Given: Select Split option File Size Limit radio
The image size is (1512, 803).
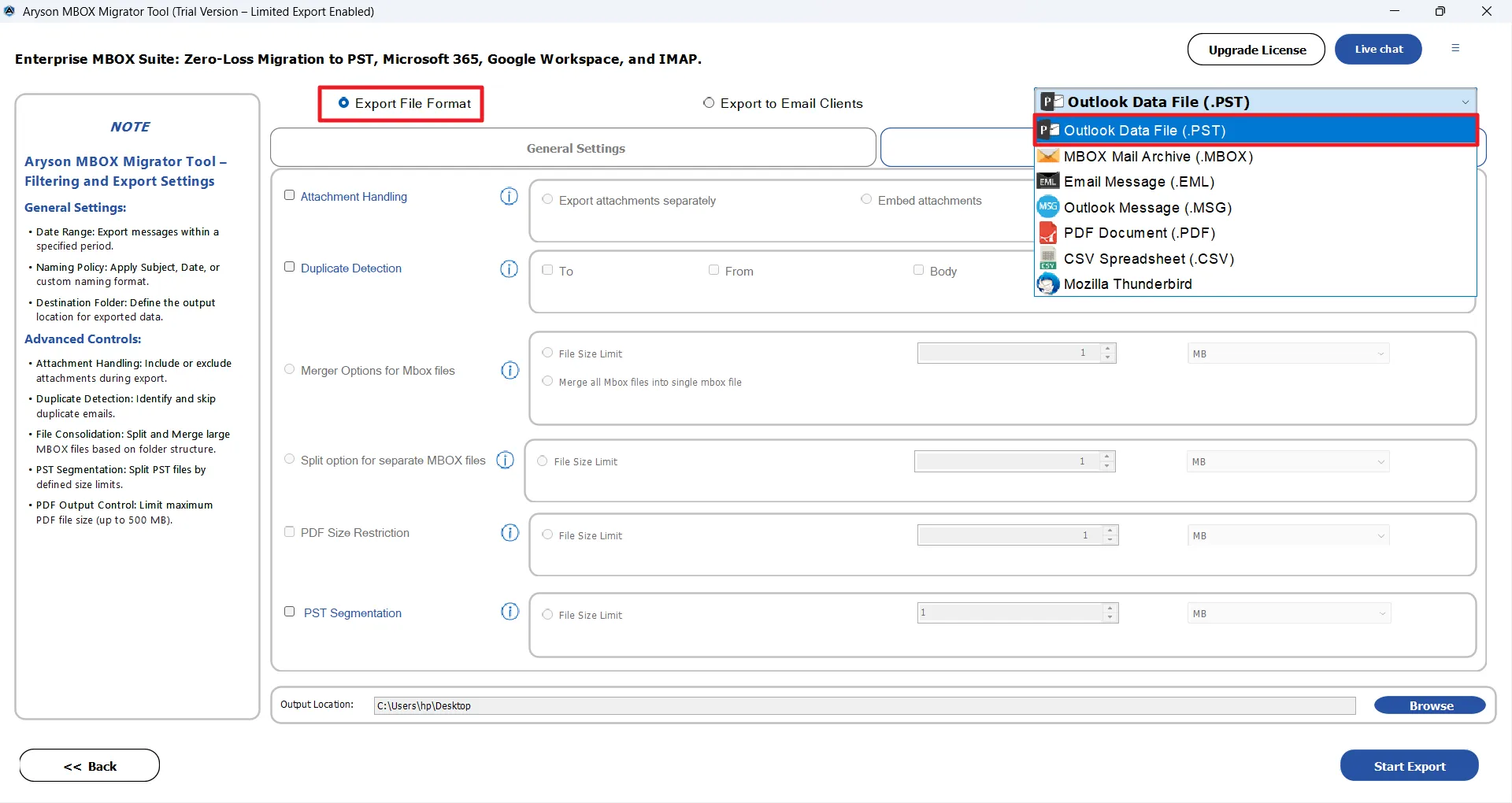Looking at the screenshot, I should [543, 461].
